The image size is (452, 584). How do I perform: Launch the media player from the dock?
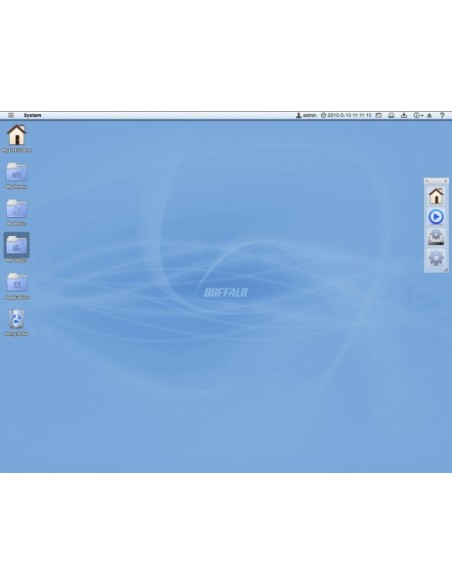(x=436, y=217)
